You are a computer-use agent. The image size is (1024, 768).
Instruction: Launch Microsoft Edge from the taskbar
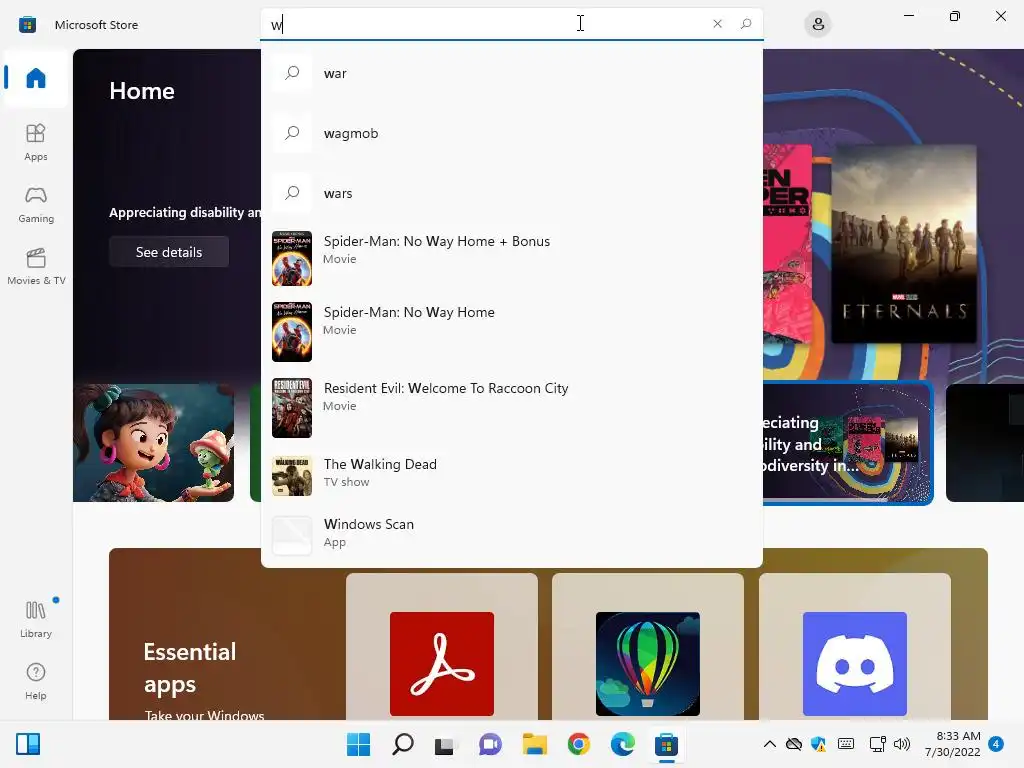click(622, 744)
